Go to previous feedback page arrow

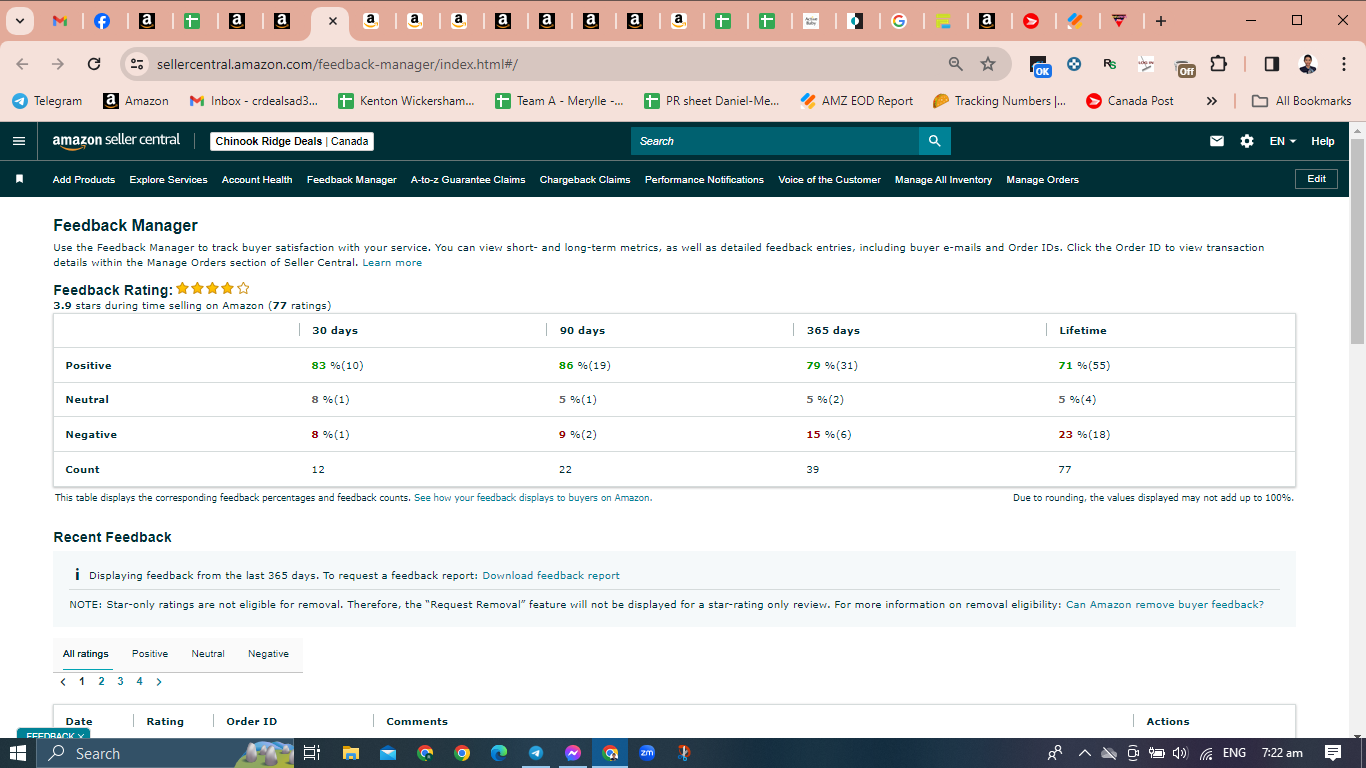coord(63,681)
